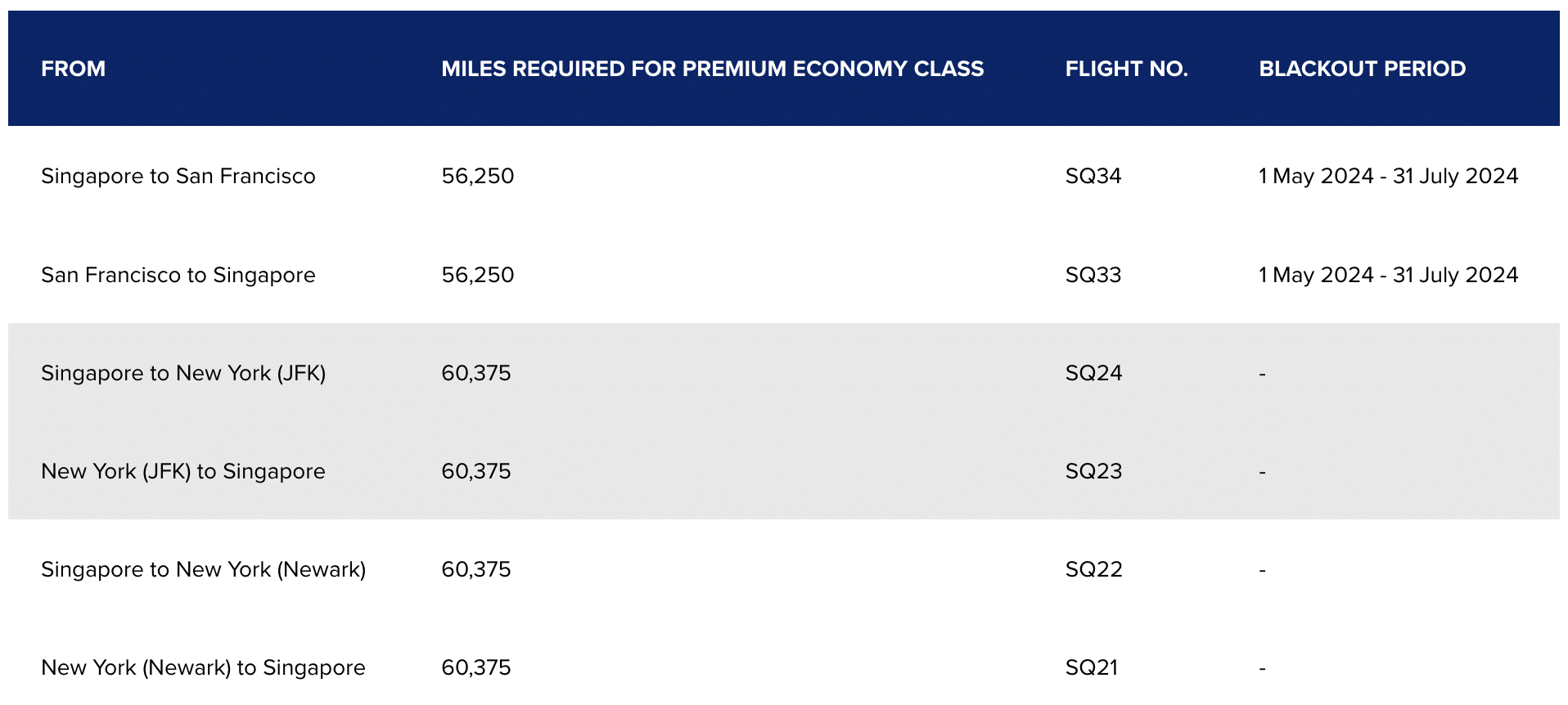Click flight number SQ22
Screen dimensions: 1568x705
1093,569
